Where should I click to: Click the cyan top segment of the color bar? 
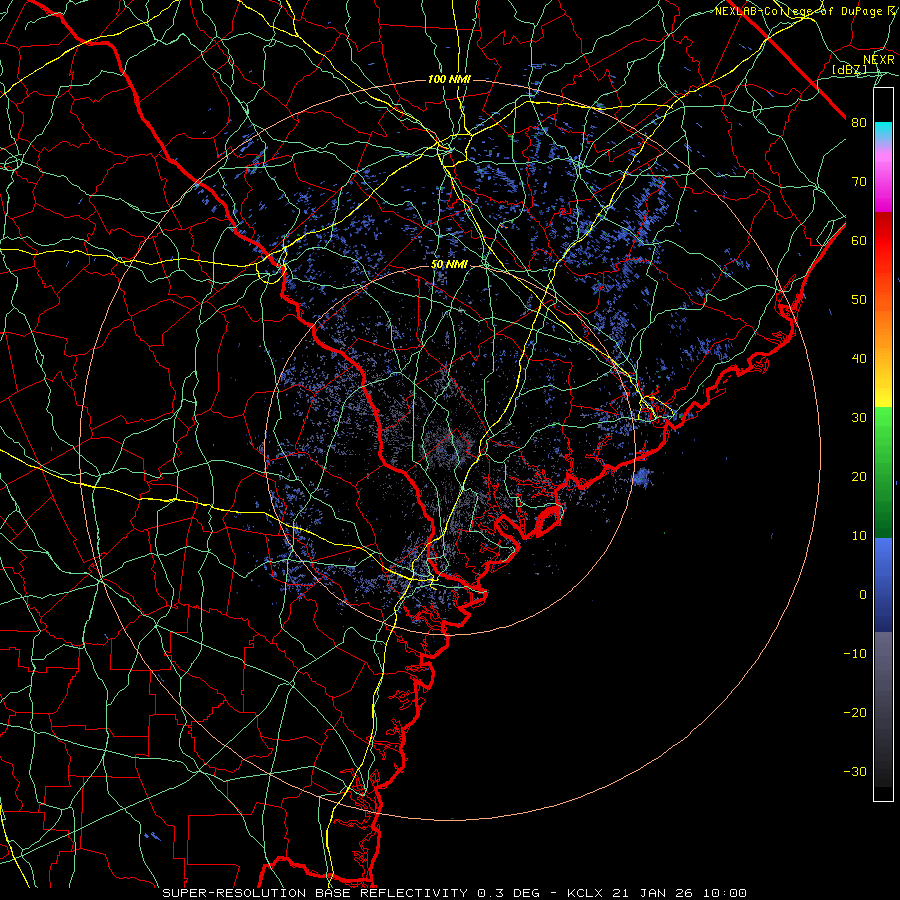coord(883,133)
